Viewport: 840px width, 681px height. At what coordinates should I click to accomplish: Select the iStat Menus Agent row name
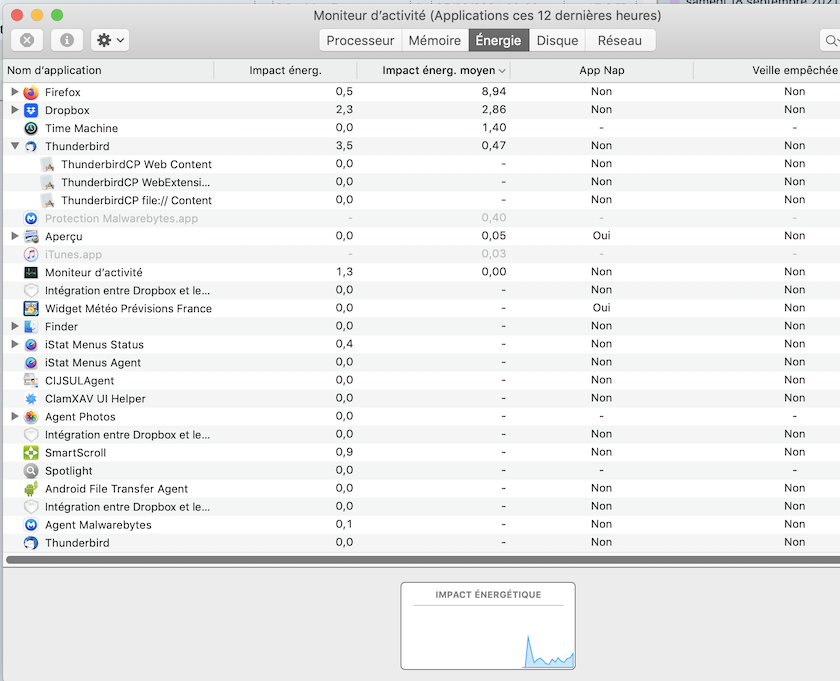(x=93, y=363)
